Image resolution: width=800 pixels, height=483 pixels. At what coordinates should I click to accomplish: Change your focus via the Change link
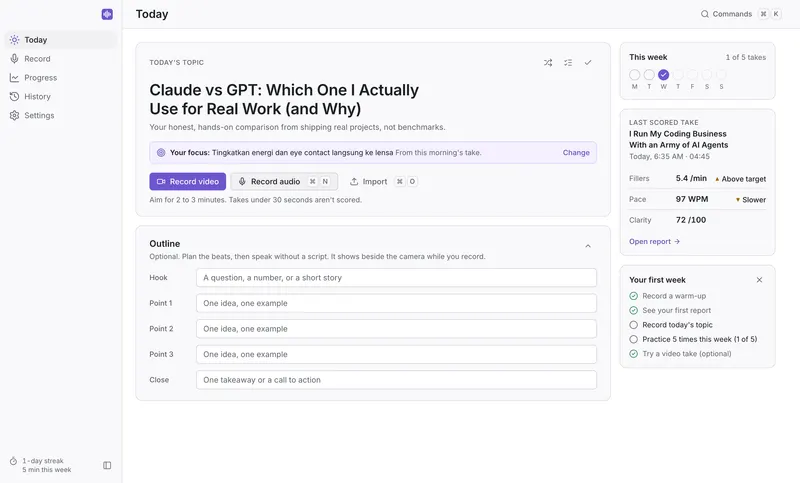pyautogui.click(x=576, y=152)
